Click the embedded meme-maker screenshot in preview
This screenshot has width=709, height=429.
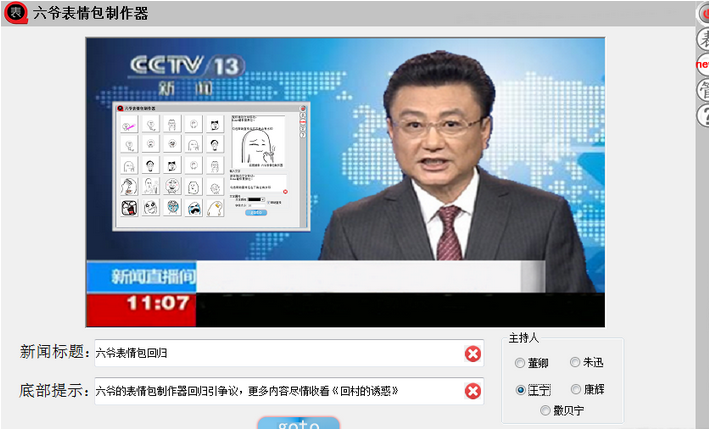pos(211,167)
